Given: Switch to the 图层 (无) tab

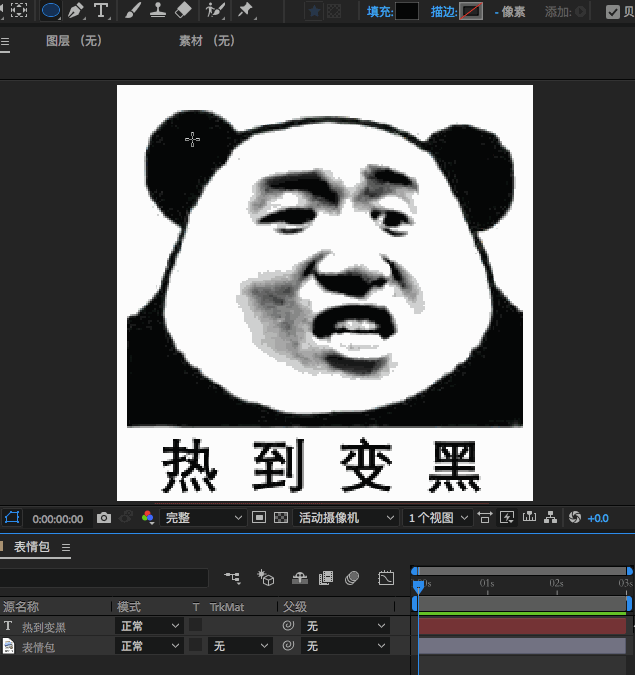Looking at the screenshot, I should click(74, 41).
